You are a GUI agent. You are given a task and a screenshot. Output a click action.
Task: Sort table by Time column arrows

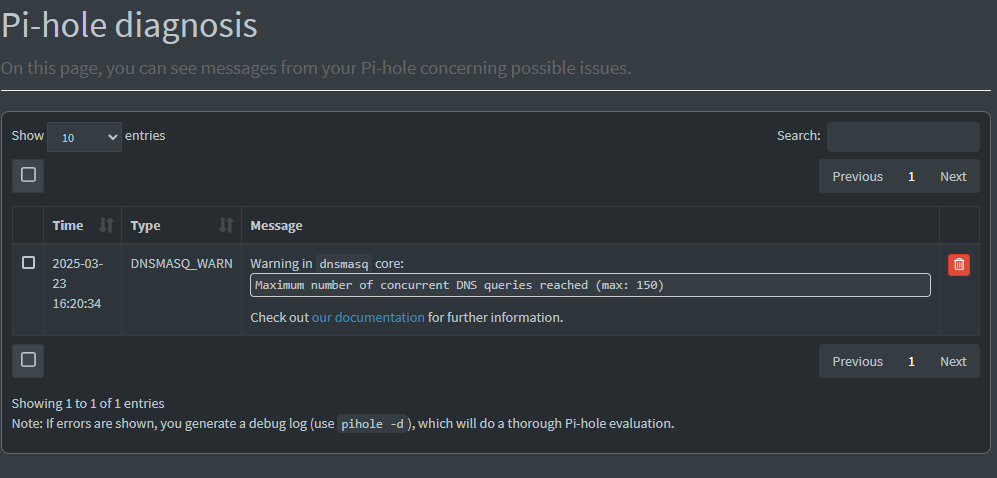click(x=107, y=225)
